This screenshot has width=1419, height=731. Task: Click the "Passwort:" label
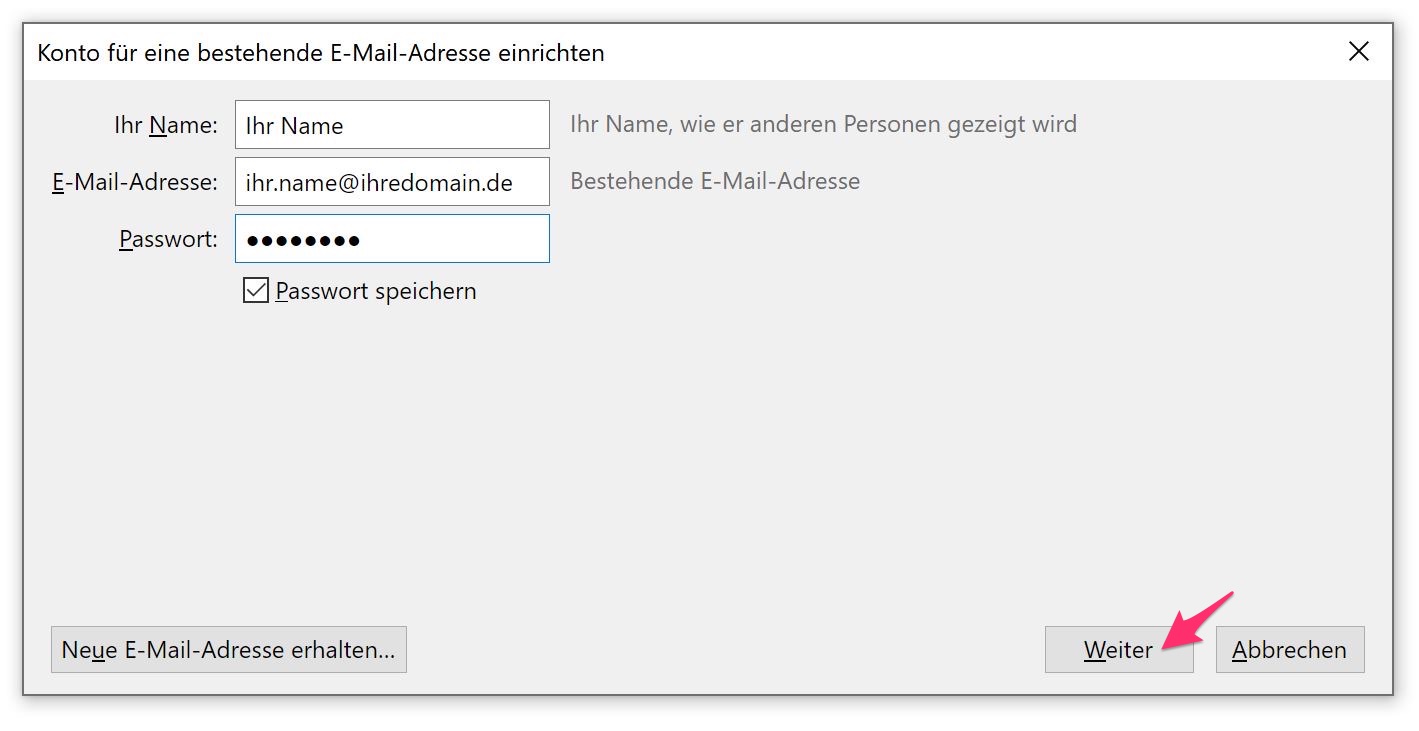(168, 239)
